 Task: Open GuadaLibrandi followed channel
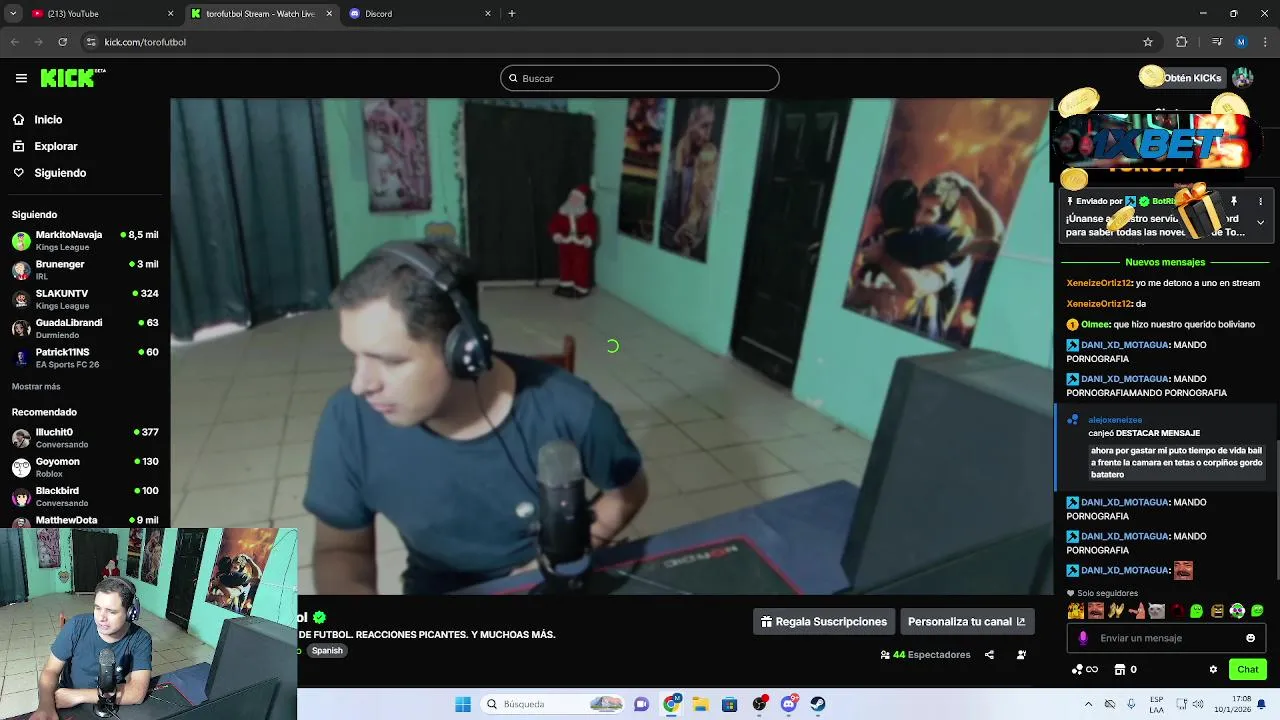(x=85, y=329)
